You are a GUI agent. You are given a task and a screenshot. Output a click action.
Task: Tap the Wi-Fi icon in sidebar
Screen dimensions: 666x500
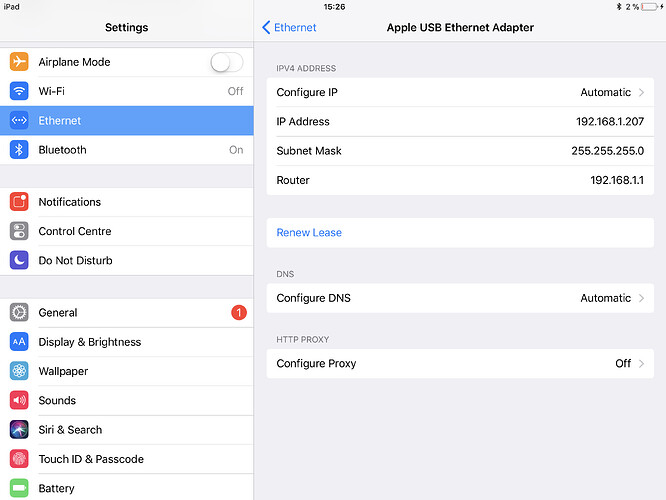coord(19,91)
